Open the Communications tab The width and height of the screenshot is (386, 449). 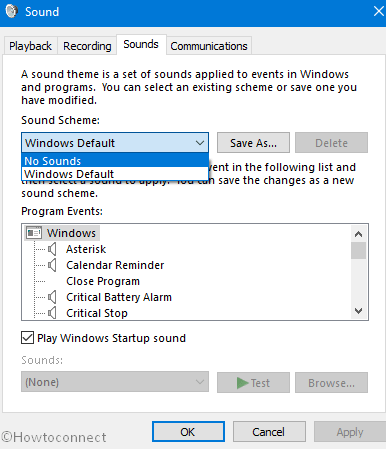coord(209,46)
